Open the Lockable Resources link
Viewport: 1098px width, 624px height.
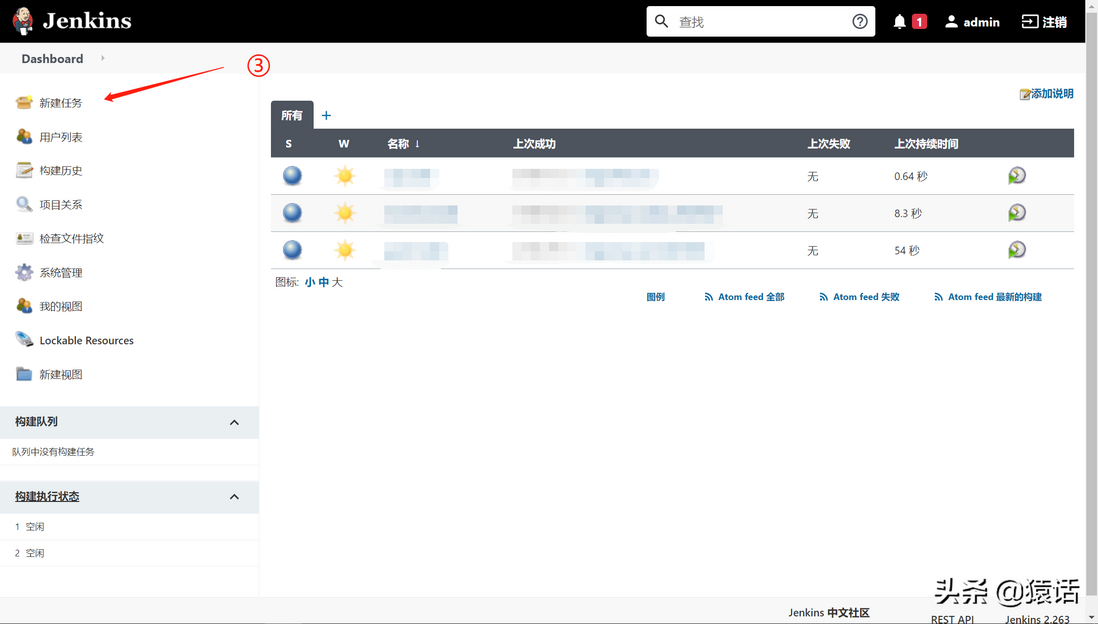pos(87,340)
